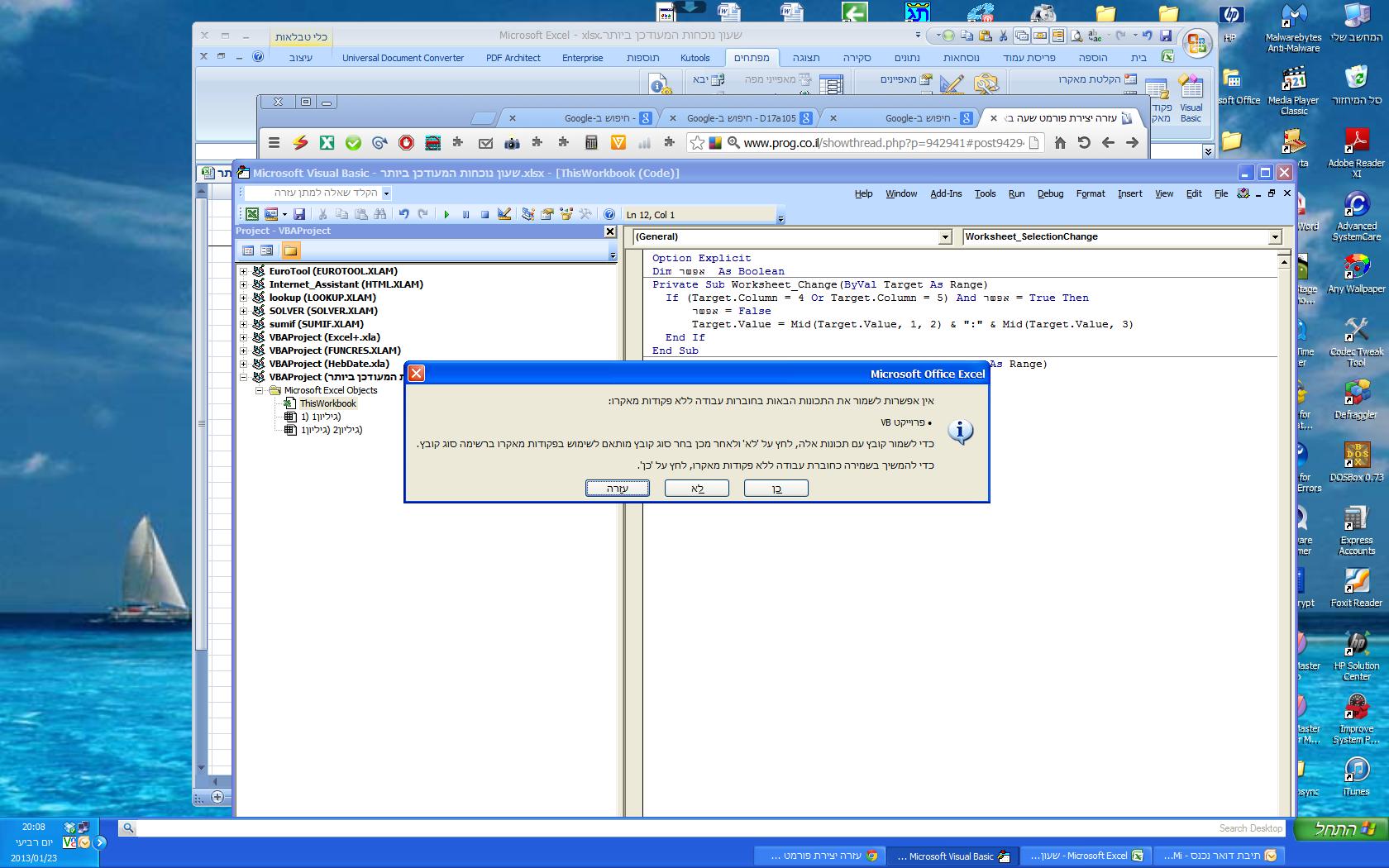Select ThisWorkbook in the project tree
1389x868 pixels.
tap(327, 403)
